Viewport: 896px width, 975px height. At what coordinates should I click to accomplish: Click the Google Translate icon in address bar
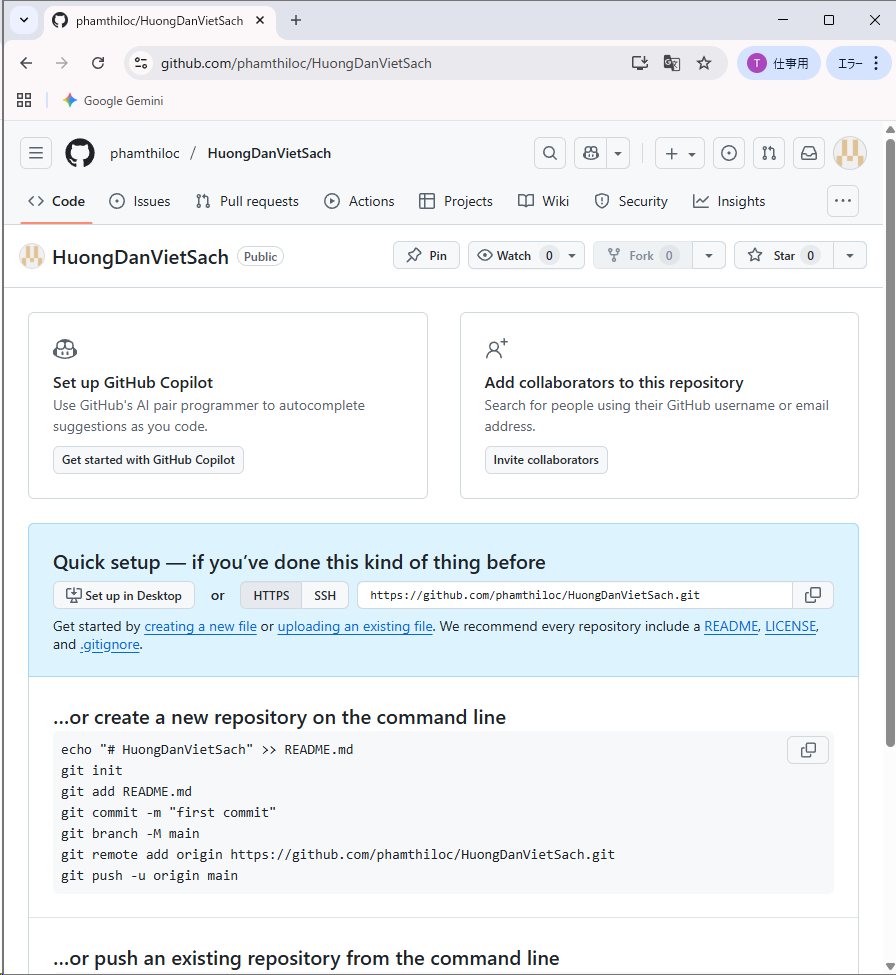click(x=672, y=63)
